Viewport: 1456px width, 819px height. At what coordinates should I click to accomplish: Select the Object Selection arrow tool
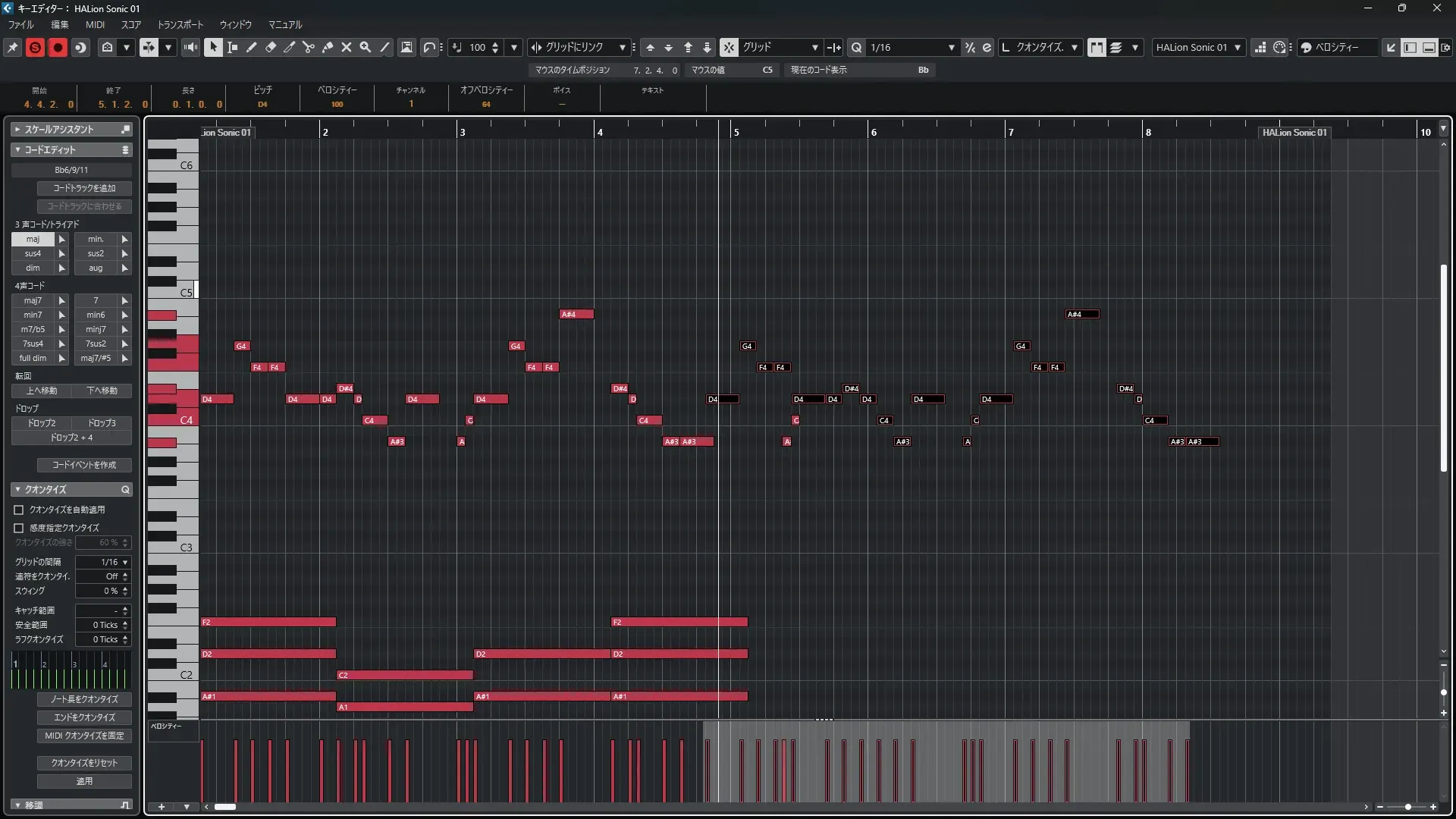[x=213, y=47]
